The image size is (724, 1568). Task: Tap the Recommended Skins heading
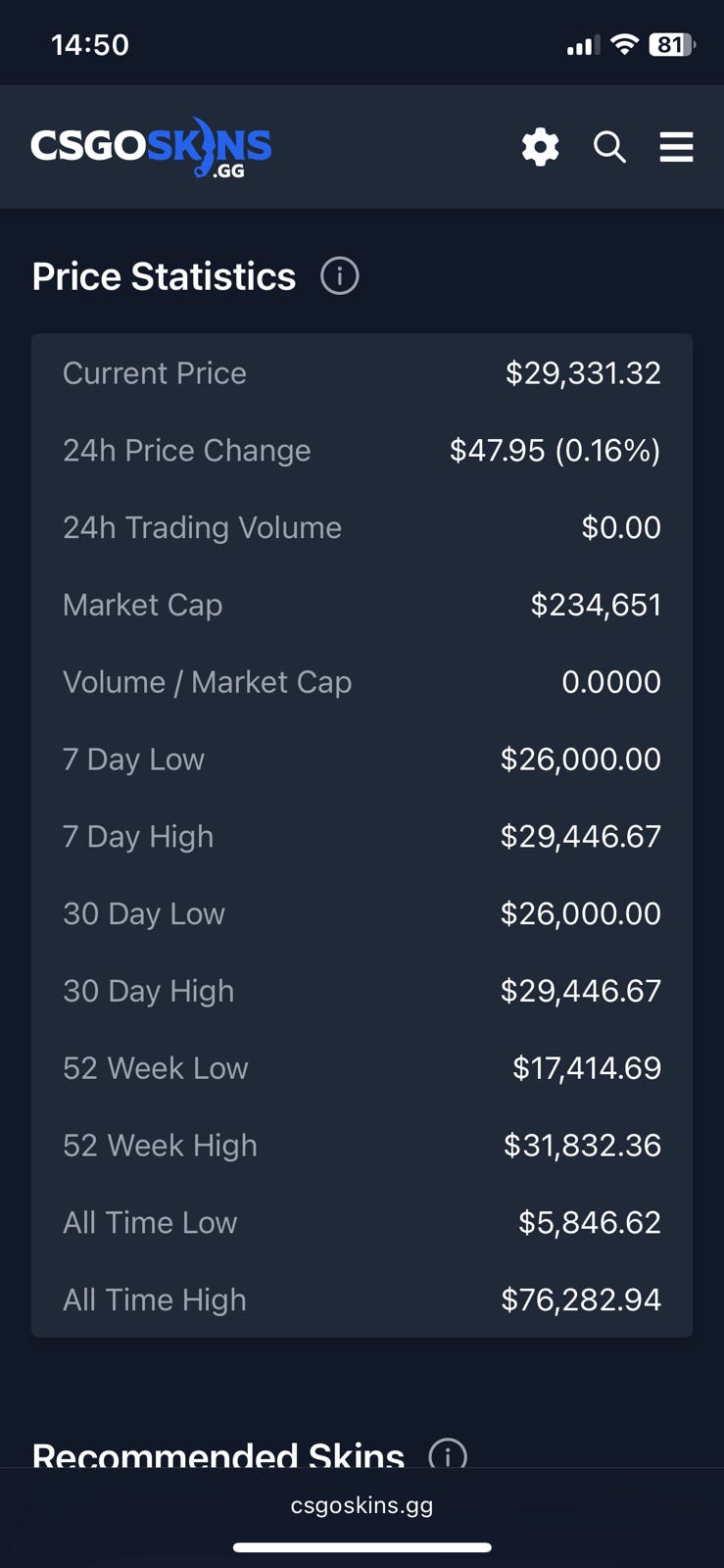click(x=218, y=1455)
